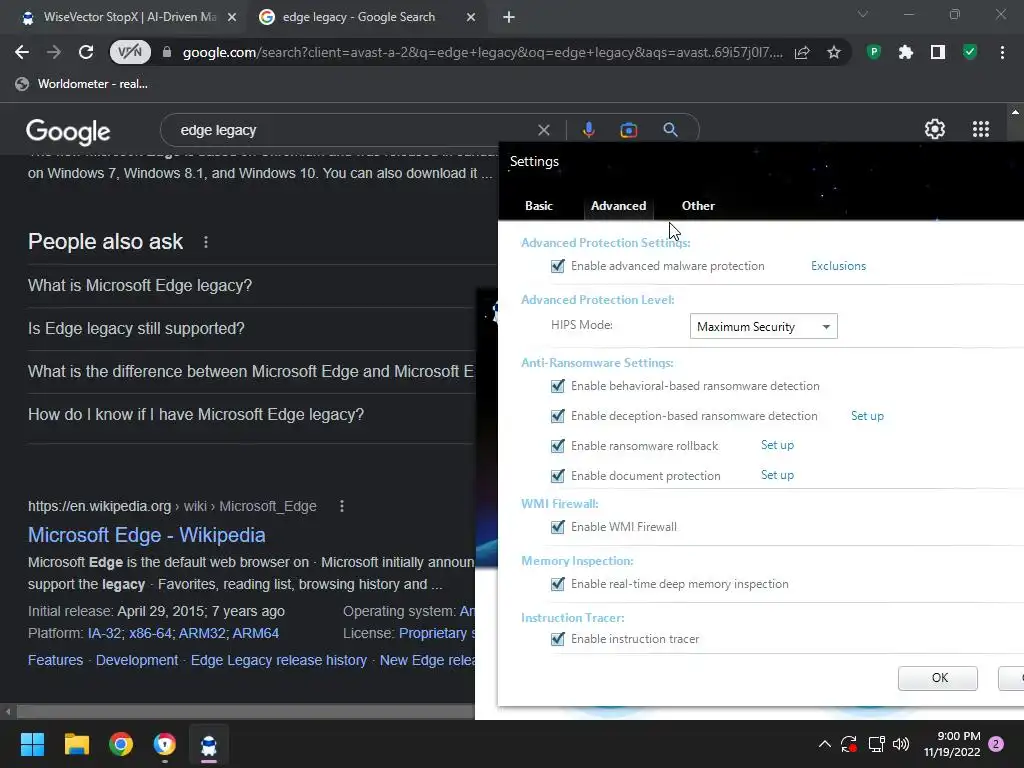Open Google Chrome from taskbar

coord(121,744)
